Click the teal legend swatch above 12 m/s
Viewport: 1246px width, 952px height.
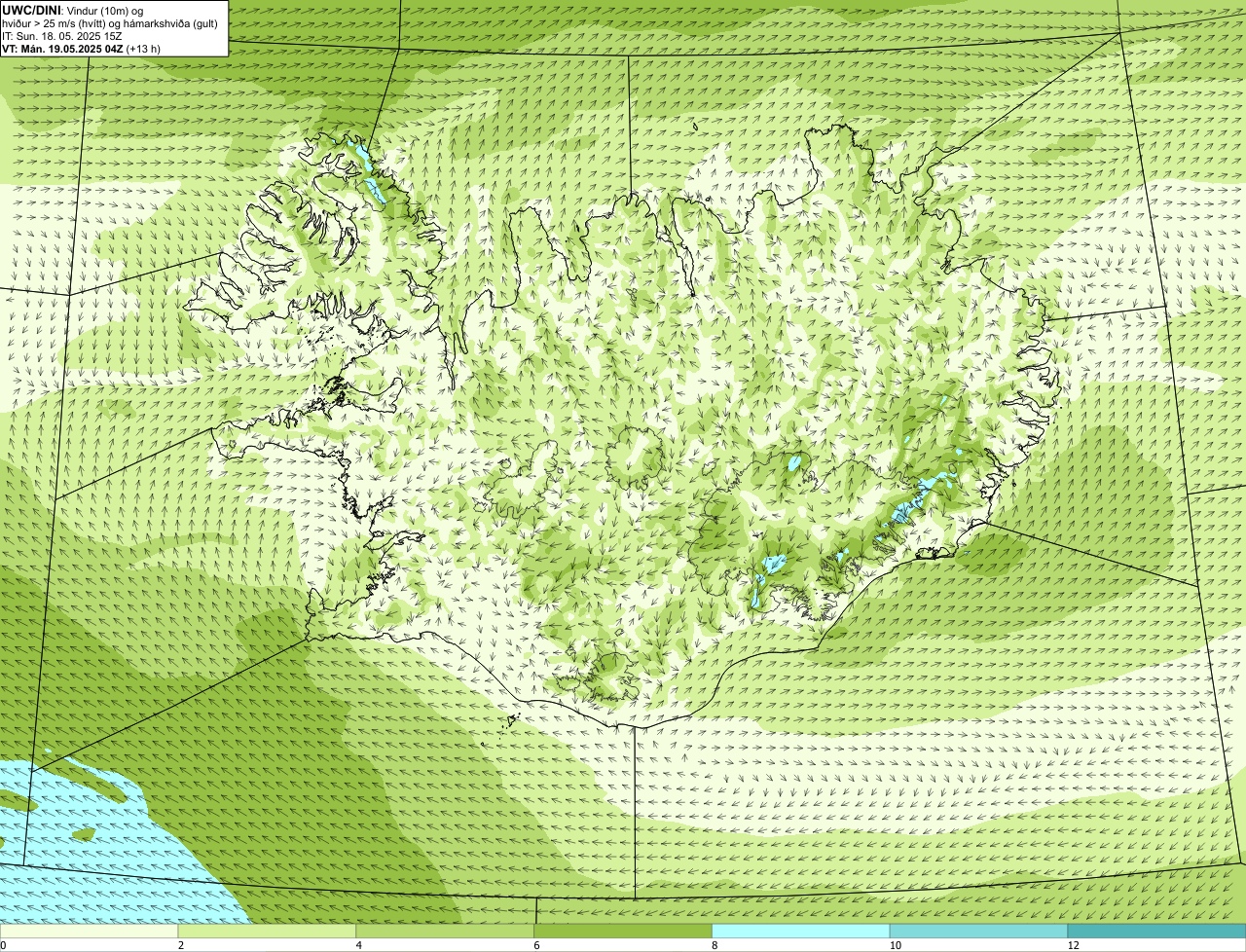1156,932
